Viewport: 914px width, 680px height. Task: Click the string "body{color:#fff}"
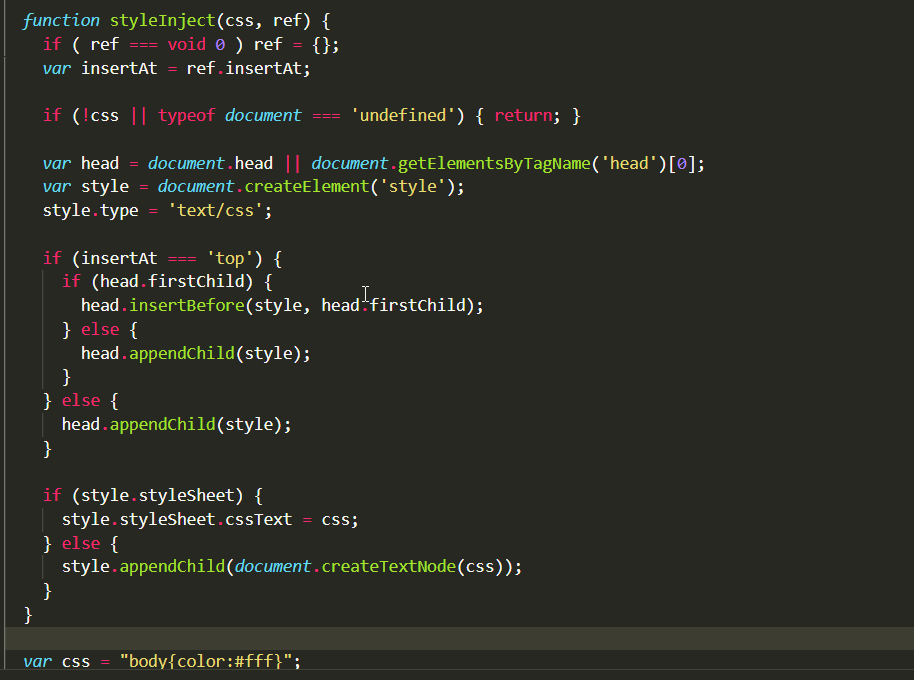click(x=205, y=662)
